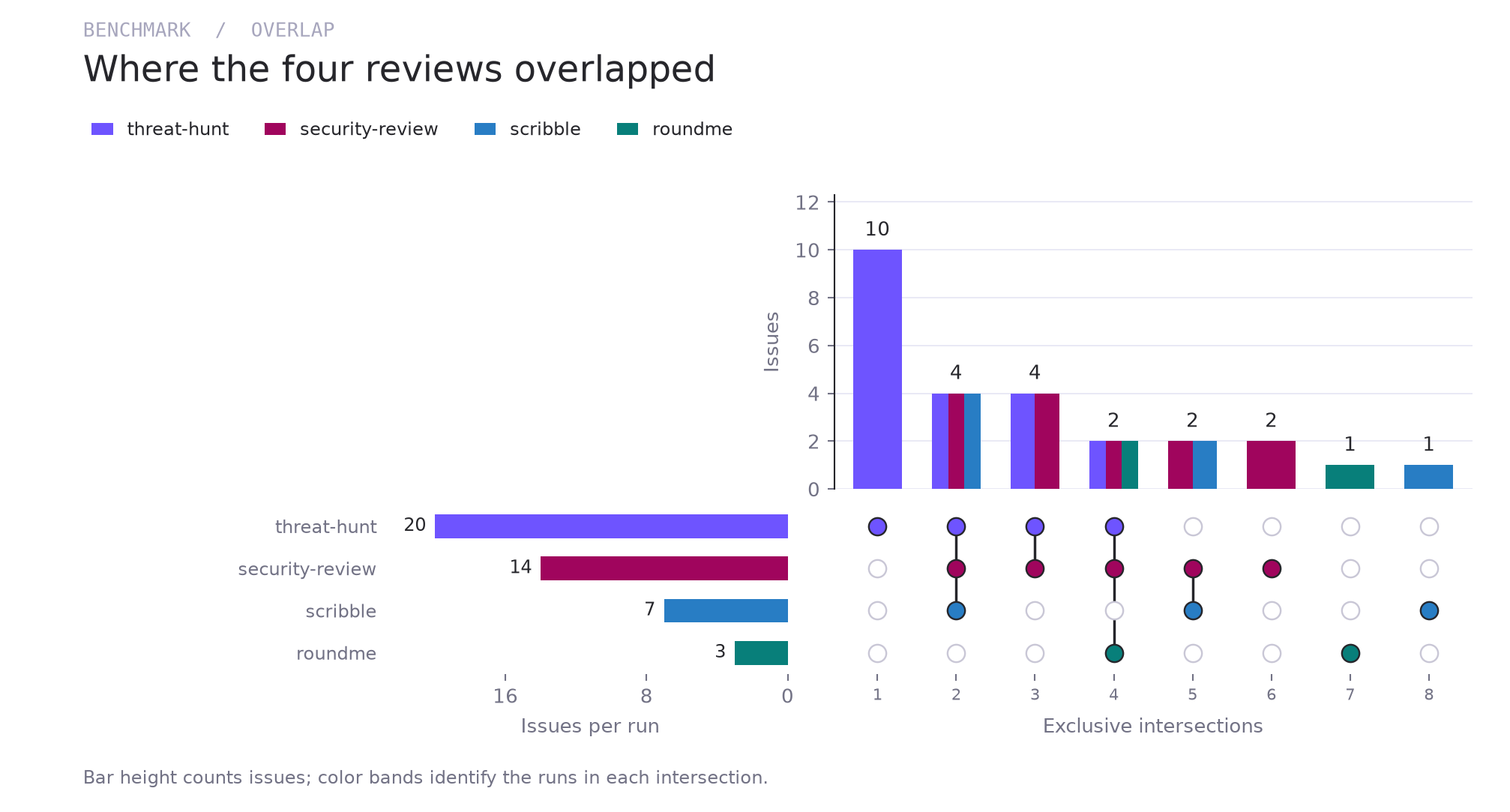The width and height of the screenshot is (1510, 812).
Task: Click the filled scribble dot in column 8
Action: (1429, 610)
